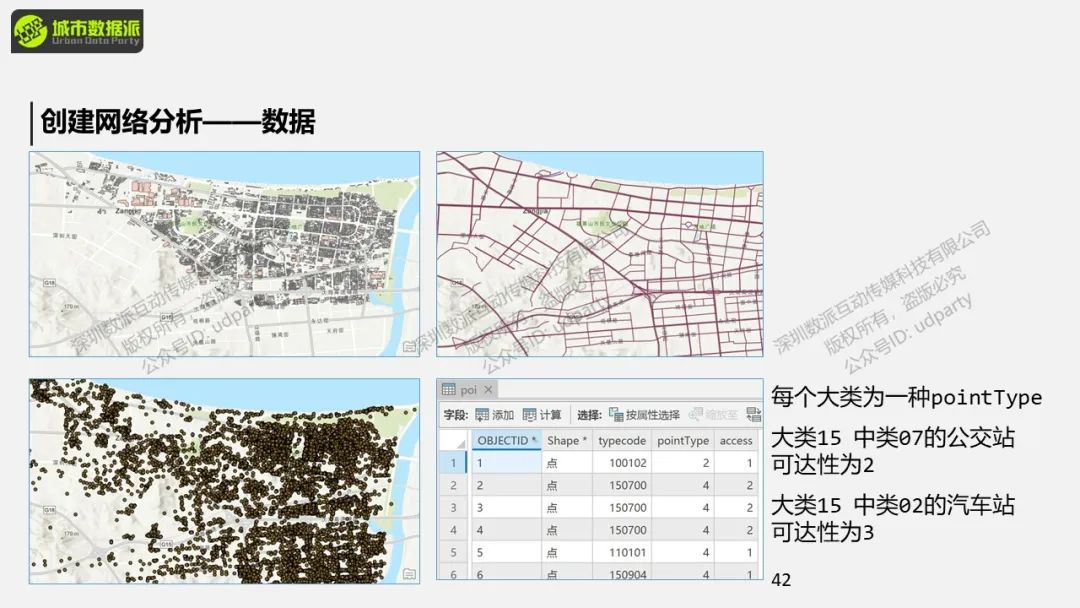Click typecode cell 150904
The height and width of the screenshot is (608, 1080).
click(622, 573)
